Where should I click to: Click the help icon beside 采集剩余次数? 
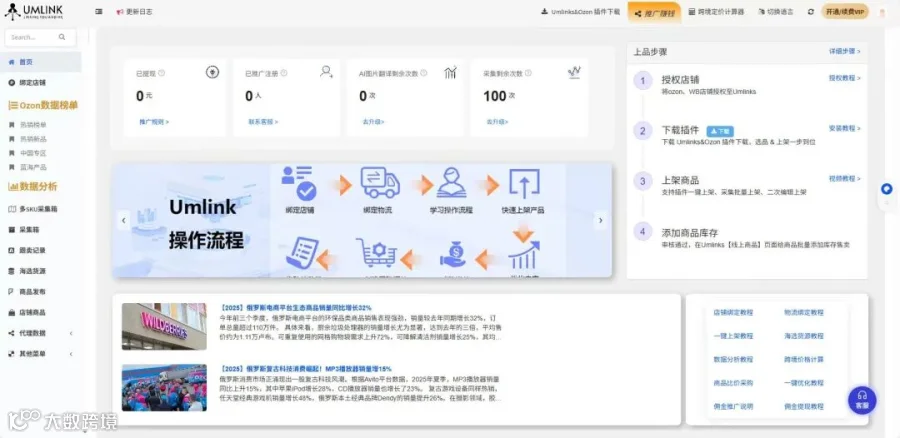coord(527,73)
